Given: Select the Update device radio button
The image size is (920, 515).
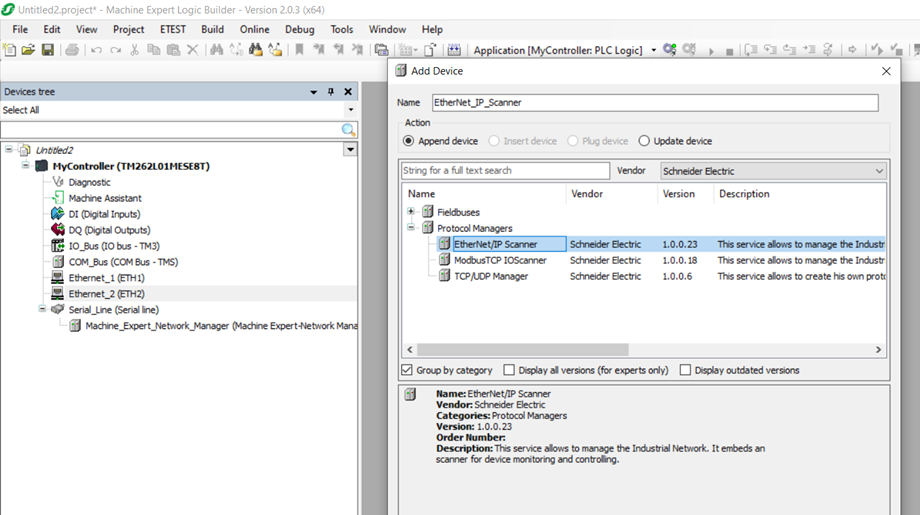Looking at the screenshot, I should pos(644,141).
